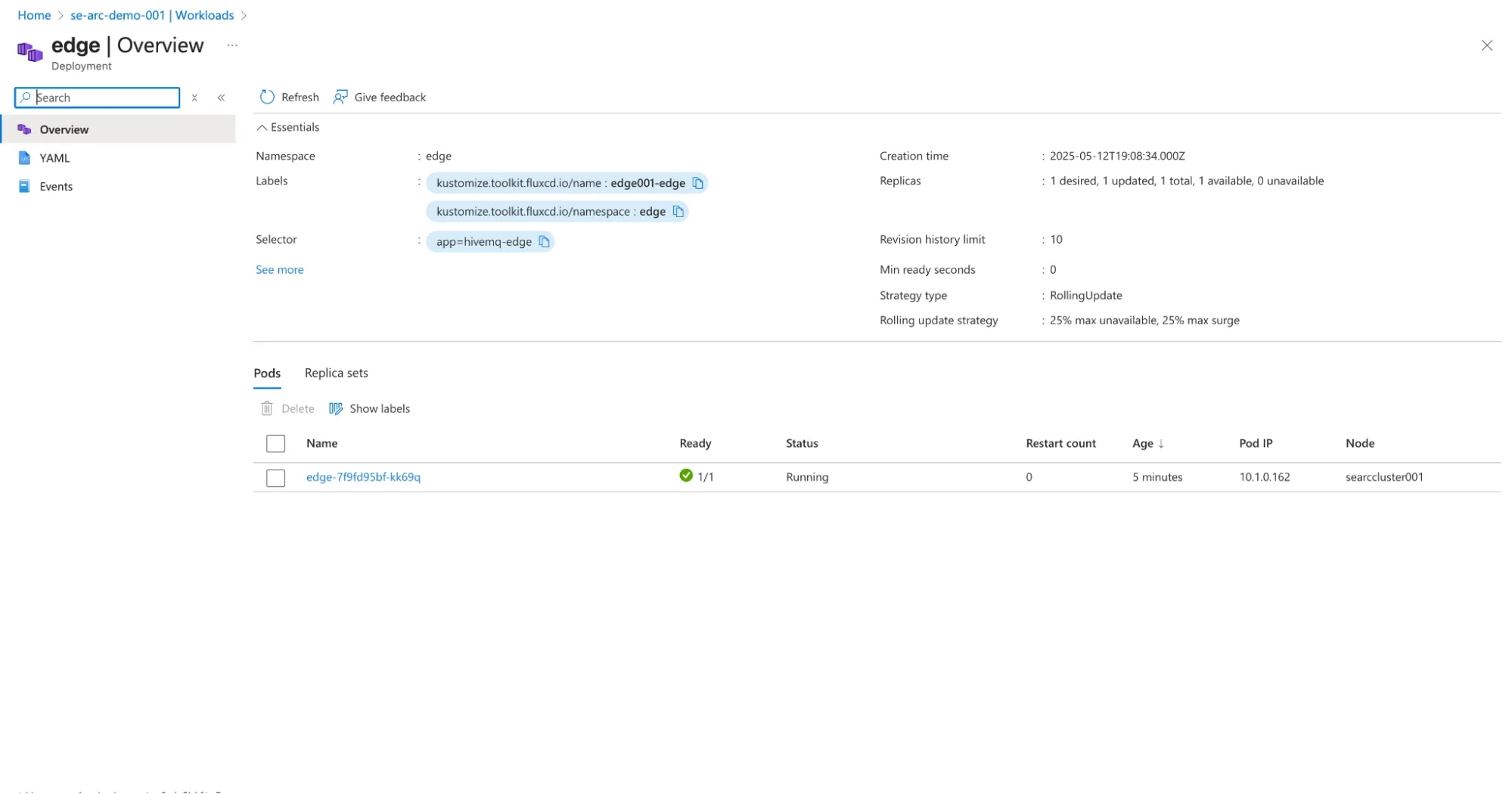Copy the app=hivemq-edge selector
This screenshot has width=1512, height=794.
pos(544,242)
